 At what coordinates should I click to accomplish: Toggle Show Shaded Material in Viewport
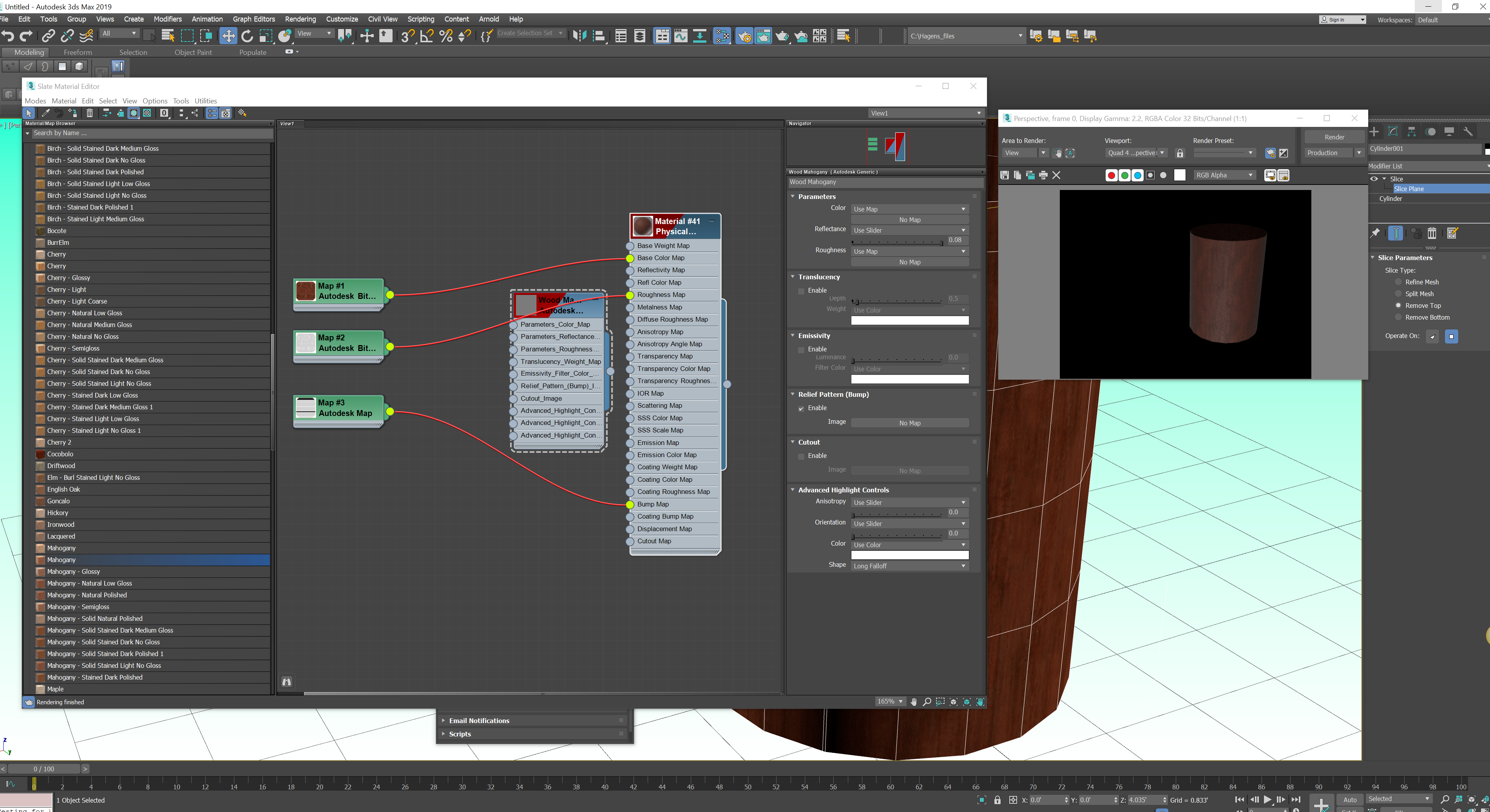(134, 113)
